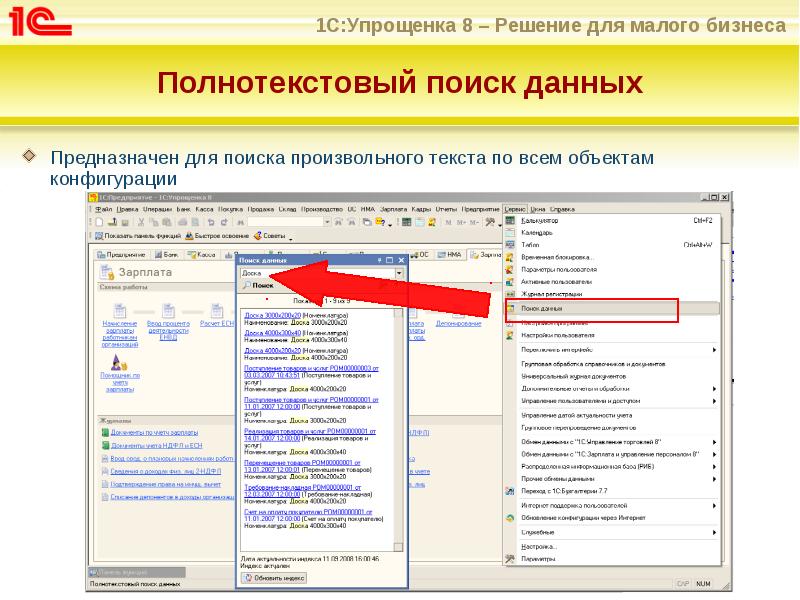The height and width of the screenshot is (600, 800).
Task: Click the Undo toolbar icon
Action: click(211, 222)
